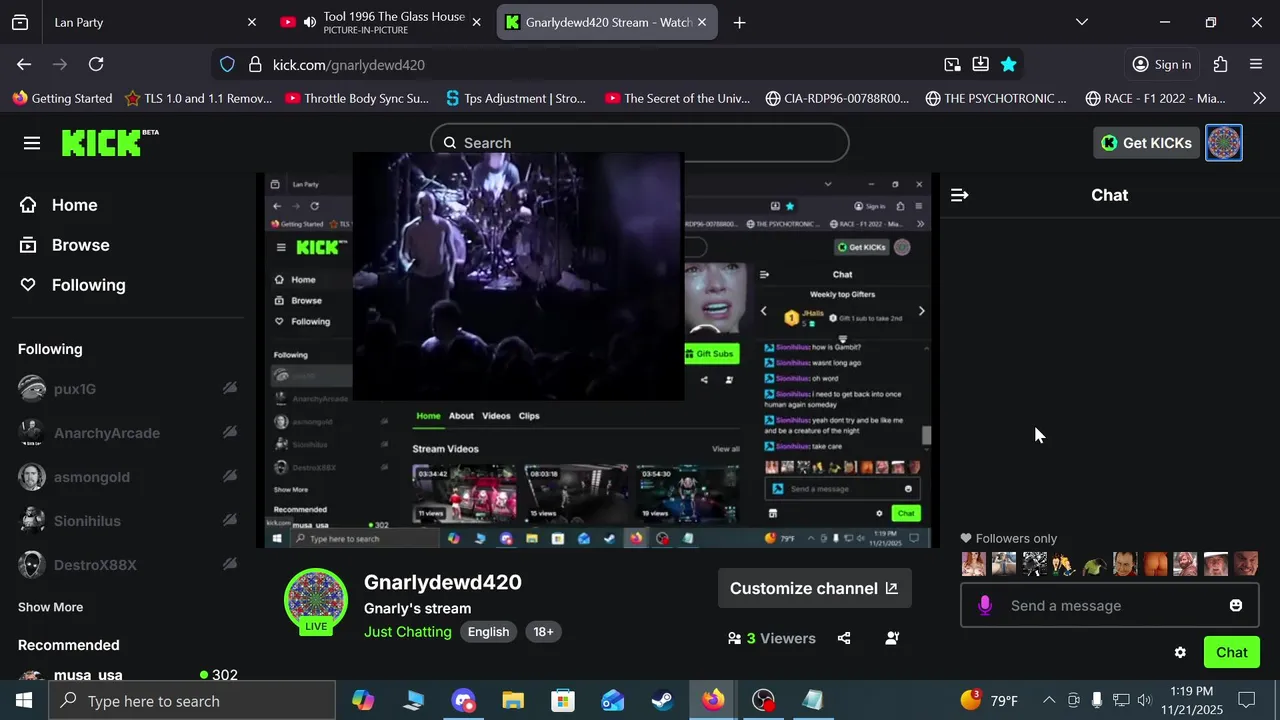The width and height of the screenshot is (1280, 720).
Task: Click the English language tag
Action: (488, 632)
